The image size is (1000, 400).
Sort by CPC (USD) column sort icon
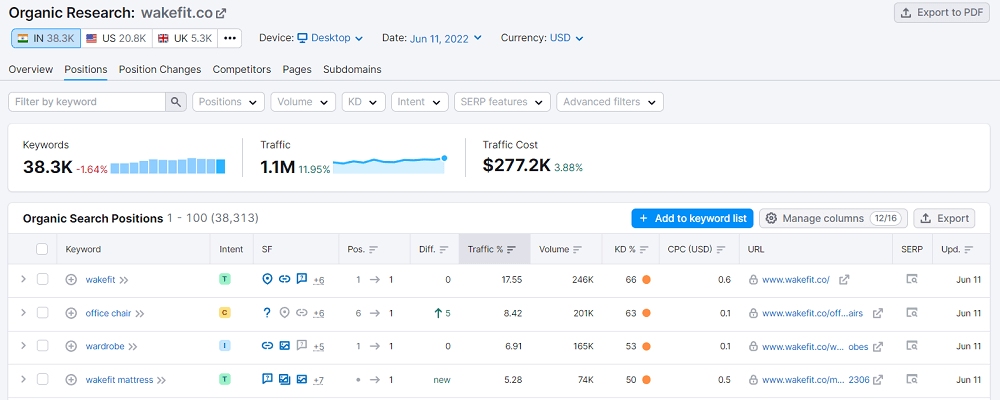721,249
